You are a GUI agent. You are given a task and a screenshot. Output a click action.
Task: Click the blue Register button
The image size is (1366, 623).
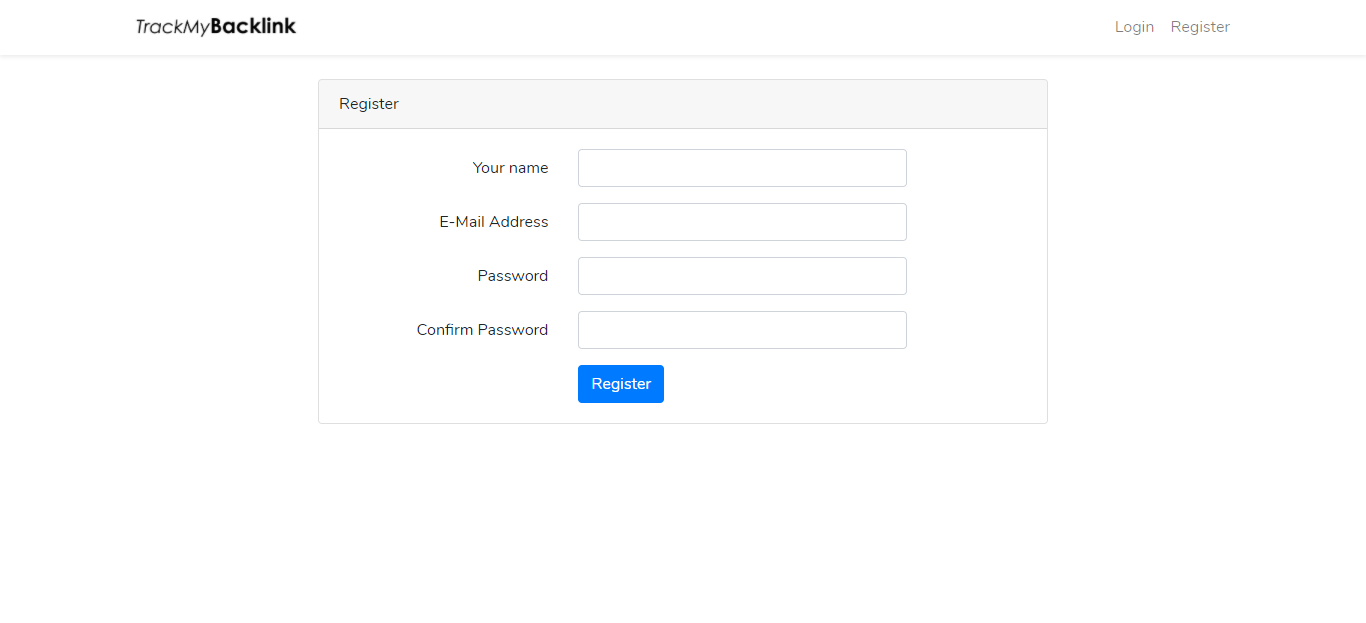coord(620,384)
